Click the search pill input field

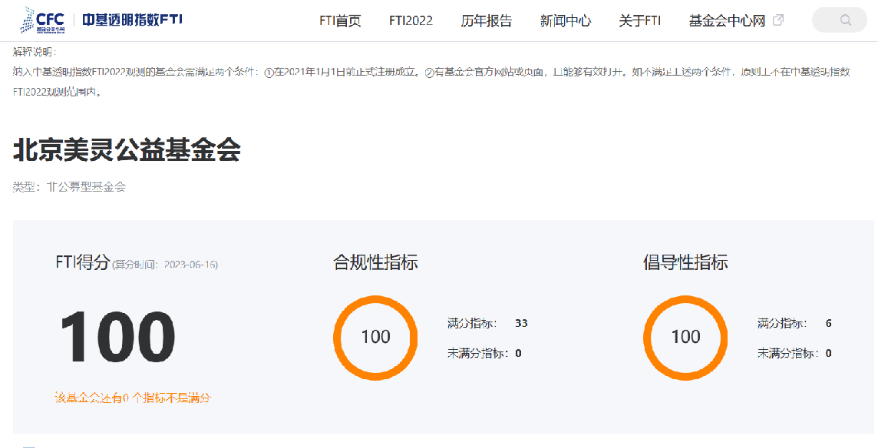pyautogui.click(x=839, y=20)
